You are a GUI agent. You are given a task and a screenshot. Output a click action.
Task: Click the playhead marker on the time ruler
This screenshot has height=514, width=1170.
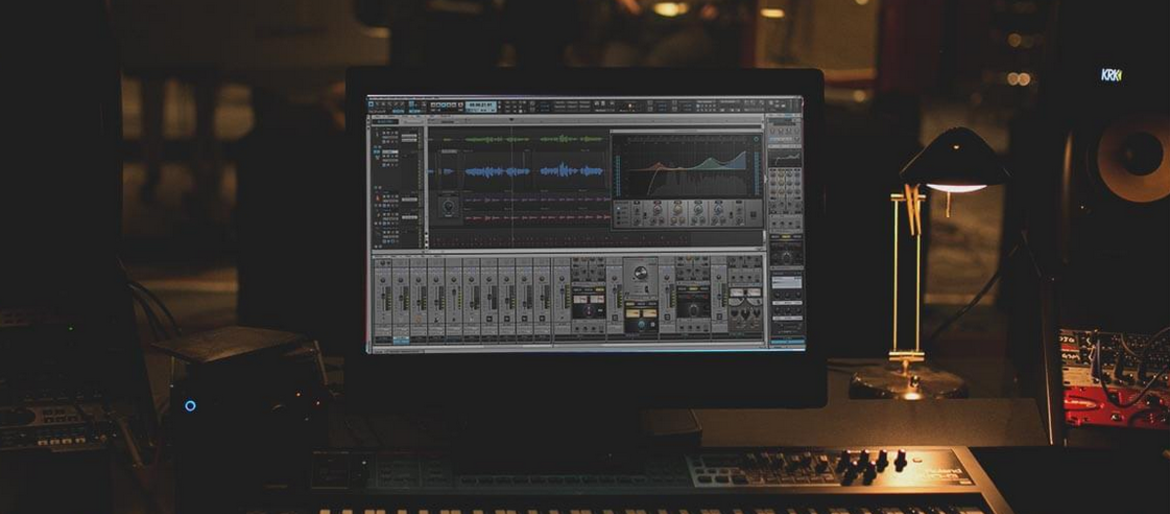point(512,120)
